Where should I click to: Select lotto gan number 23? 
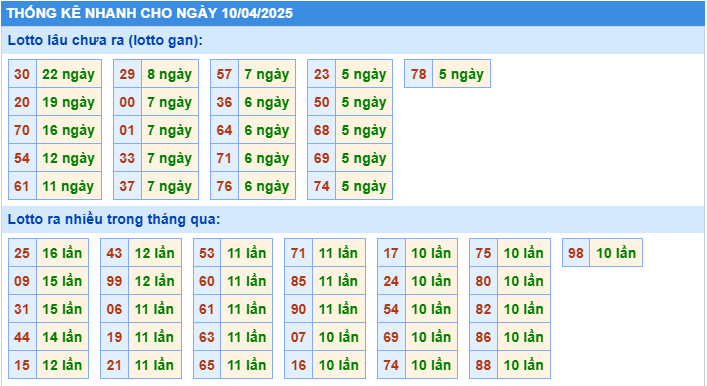[321, 74]
